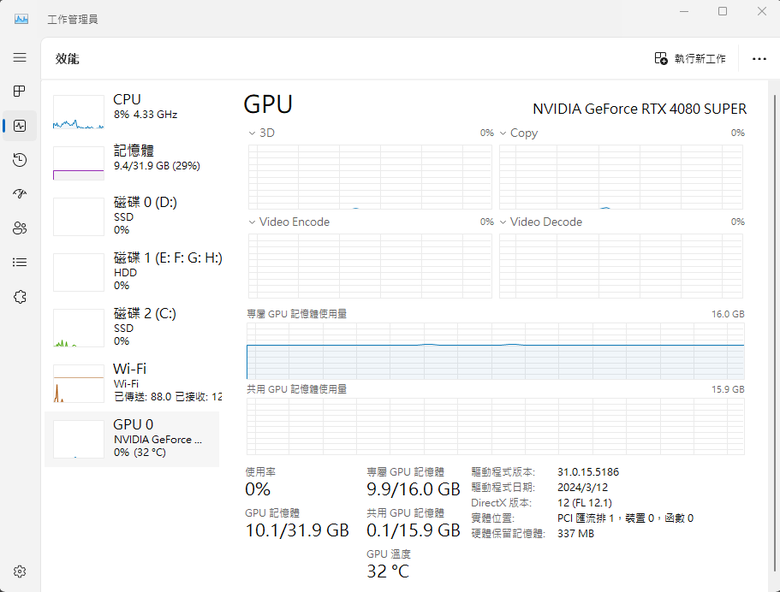Select GPU 0 in the performance list

[x=132, y=439]
